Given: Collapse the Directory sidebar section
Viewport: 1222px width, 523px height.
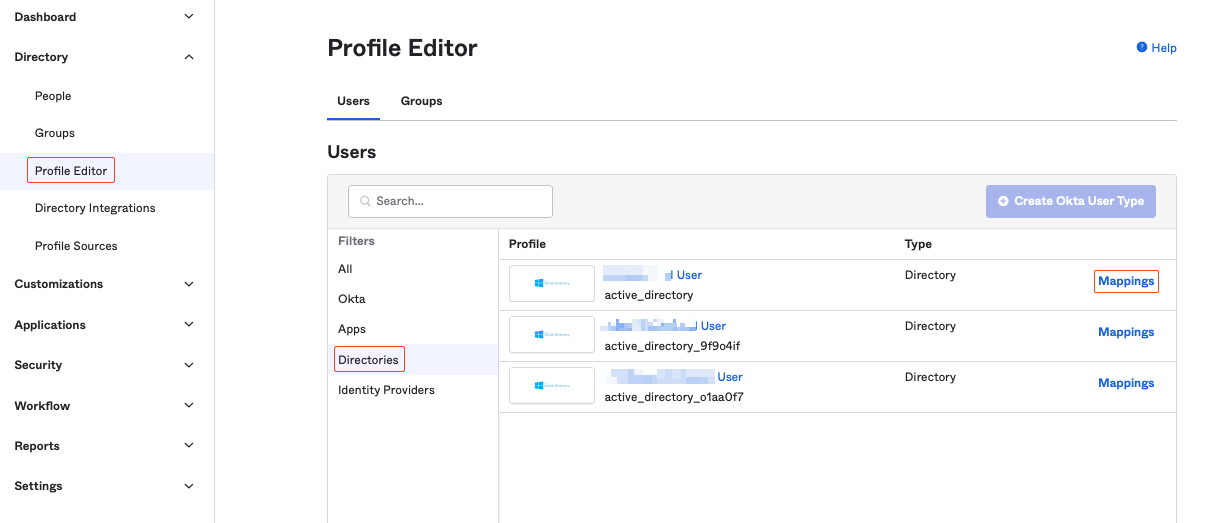Looking at the screenshot, I should [189, 57].
